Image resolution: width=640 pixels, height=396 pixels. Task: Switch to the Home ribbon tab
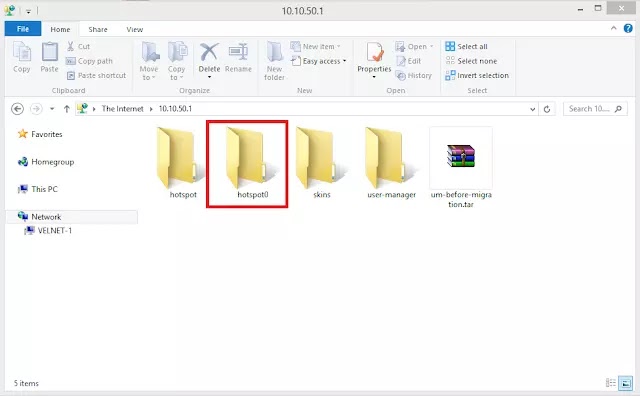click(60, 29)
